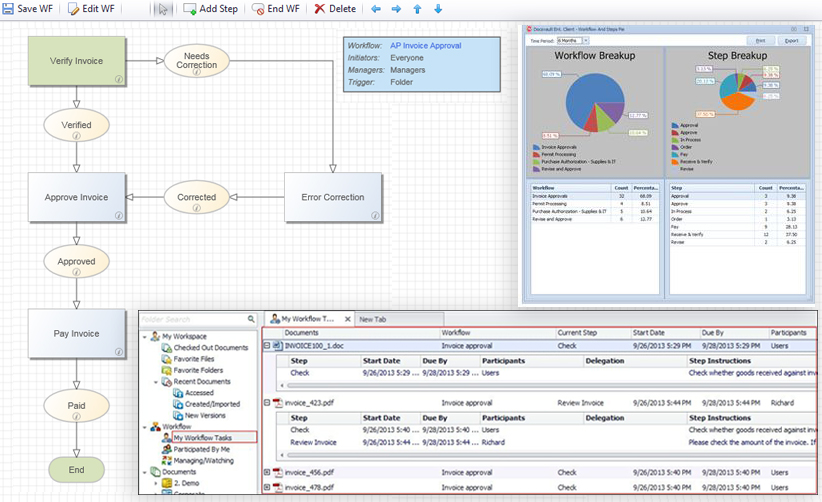The image size is (822, 502).
Task: Close the My Workflow Tasks tab
Action: point(348,319)
